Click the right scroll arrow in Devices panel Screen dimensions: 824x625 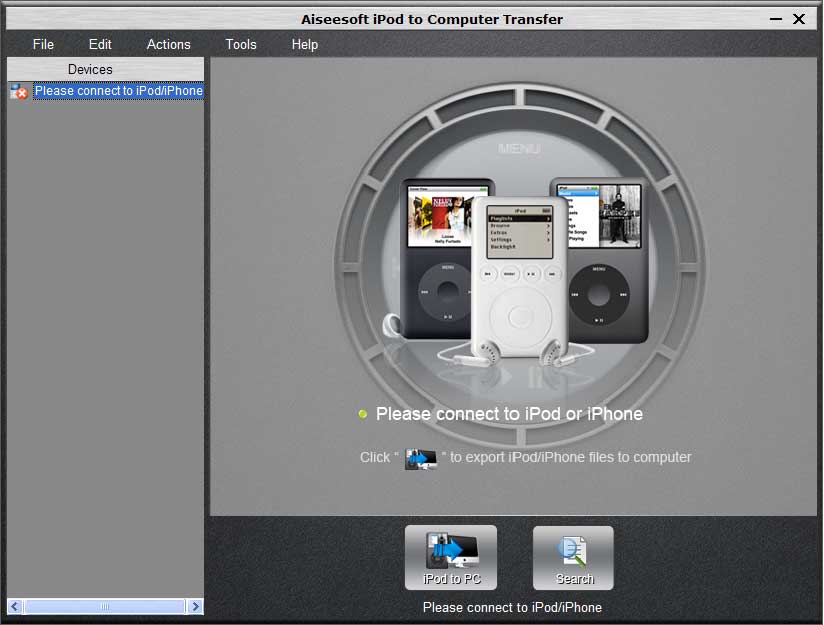coord(195,606)
